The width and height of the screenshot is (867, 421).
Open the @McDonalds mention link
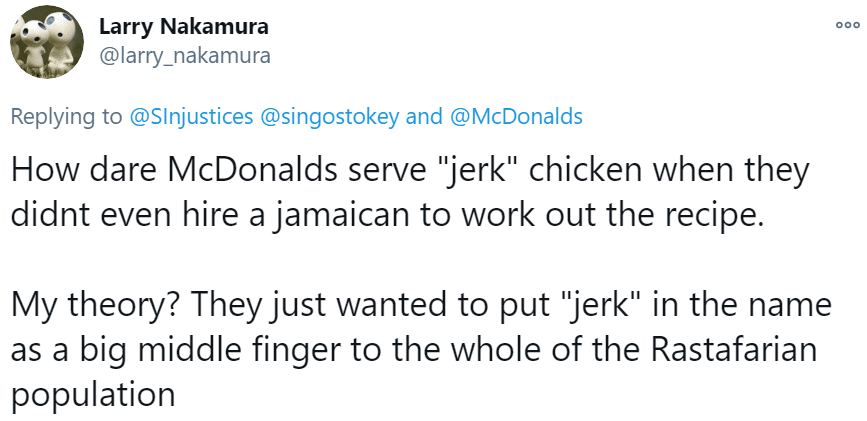click(517, 116)
